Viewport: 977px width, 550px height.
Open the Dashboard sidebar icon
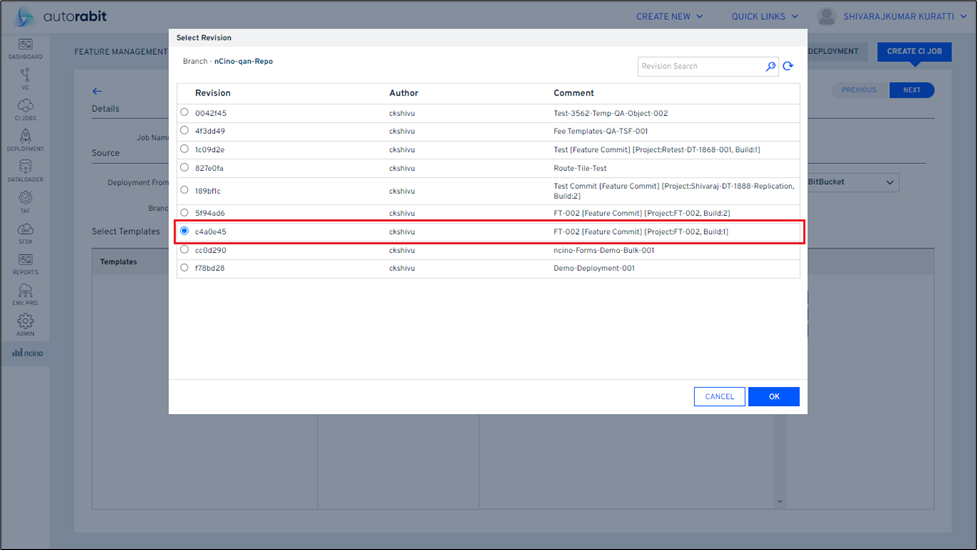pos(25,47)
